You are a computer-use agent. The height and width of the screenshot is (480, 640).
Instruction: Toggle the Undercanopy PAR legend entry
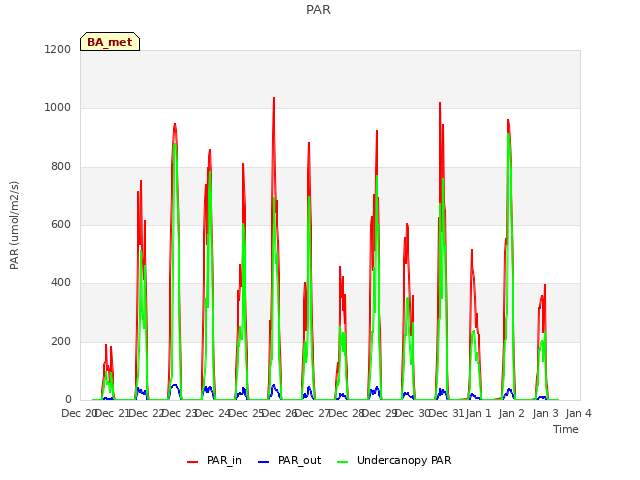[x=394, y=460]
